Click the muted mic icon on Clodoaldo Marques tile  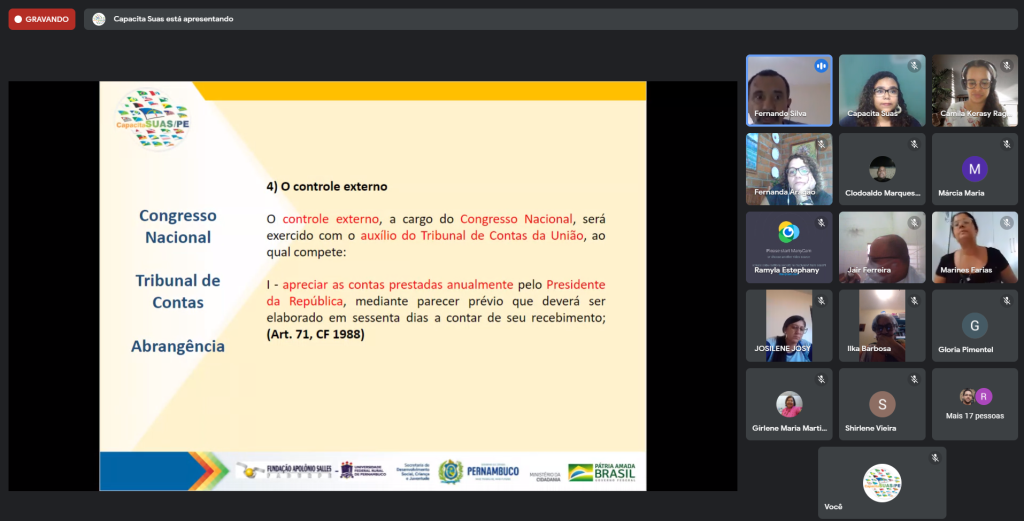coord(913,145)
